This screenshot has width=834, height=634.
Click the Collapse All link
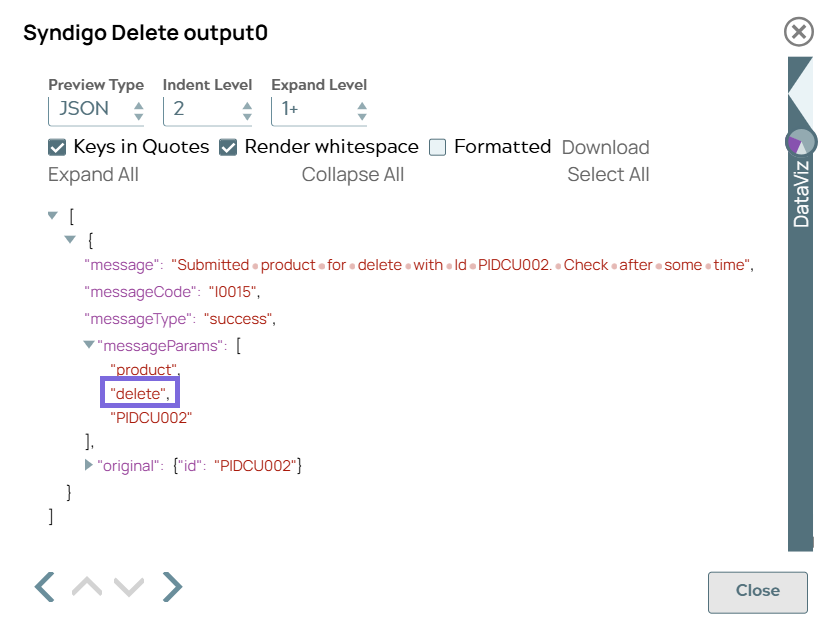pos(353,174)
